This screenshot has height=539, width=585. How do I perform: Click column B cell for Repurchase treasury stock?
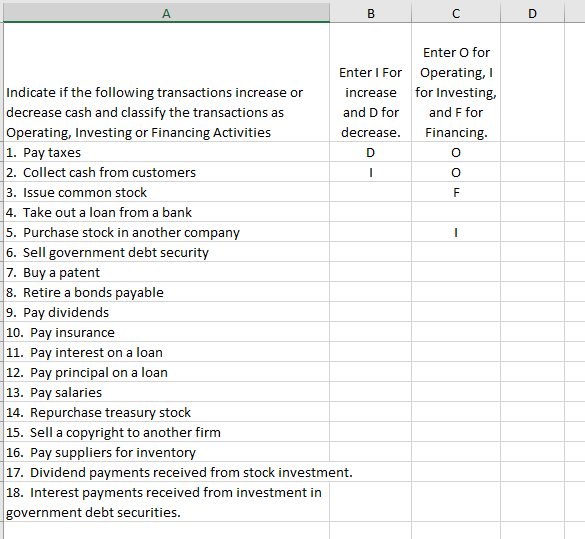click(x=370, y=412)
